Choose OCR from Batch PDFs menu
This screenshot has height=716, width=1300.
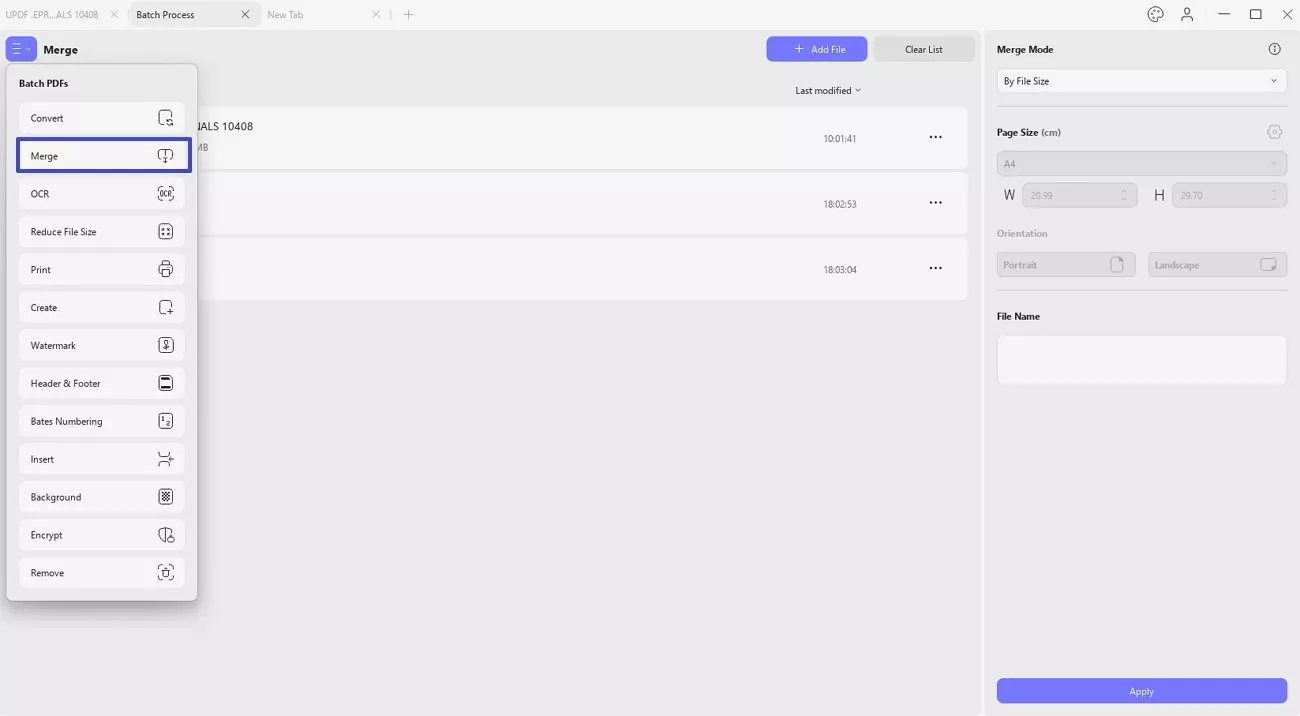(101, 194)
